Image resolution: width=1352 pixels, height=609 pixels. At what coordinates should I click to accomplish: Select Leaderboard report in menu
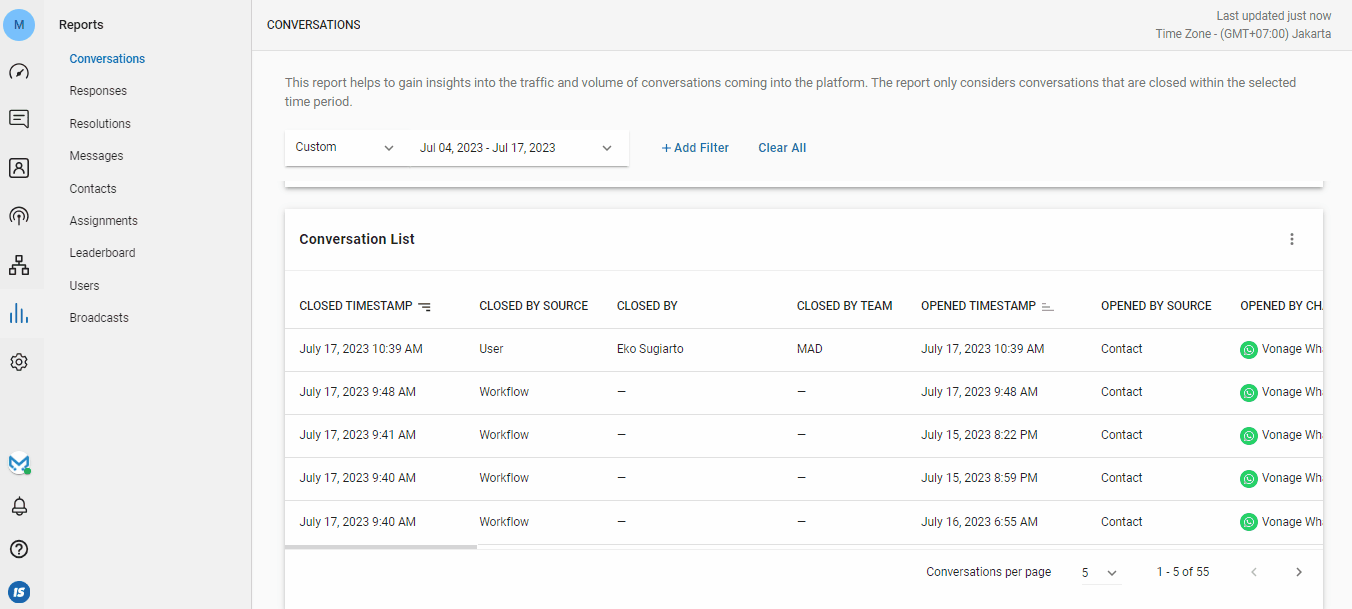[102, 253]
